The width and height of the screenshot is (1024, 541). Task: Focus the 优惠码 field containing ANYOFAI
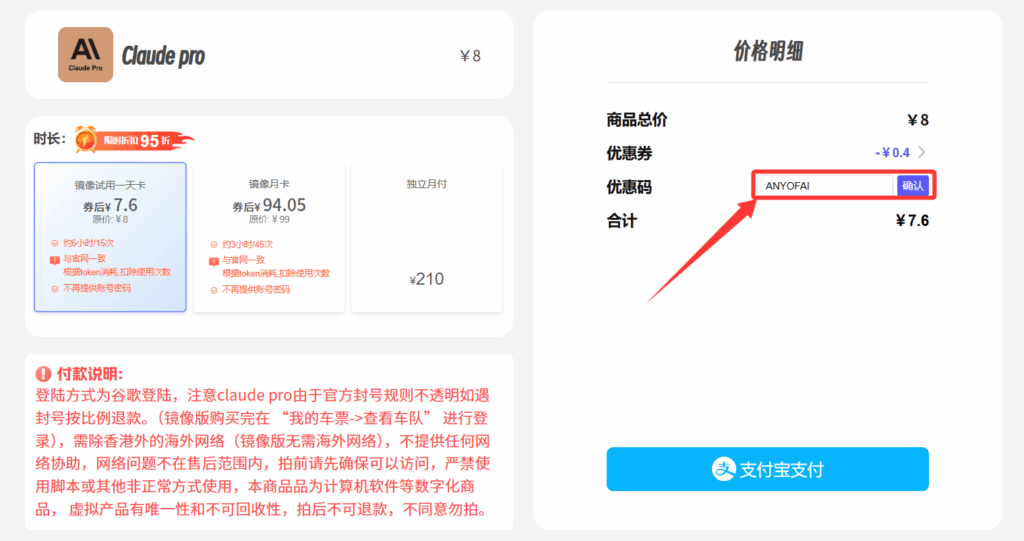coord(822,186)
